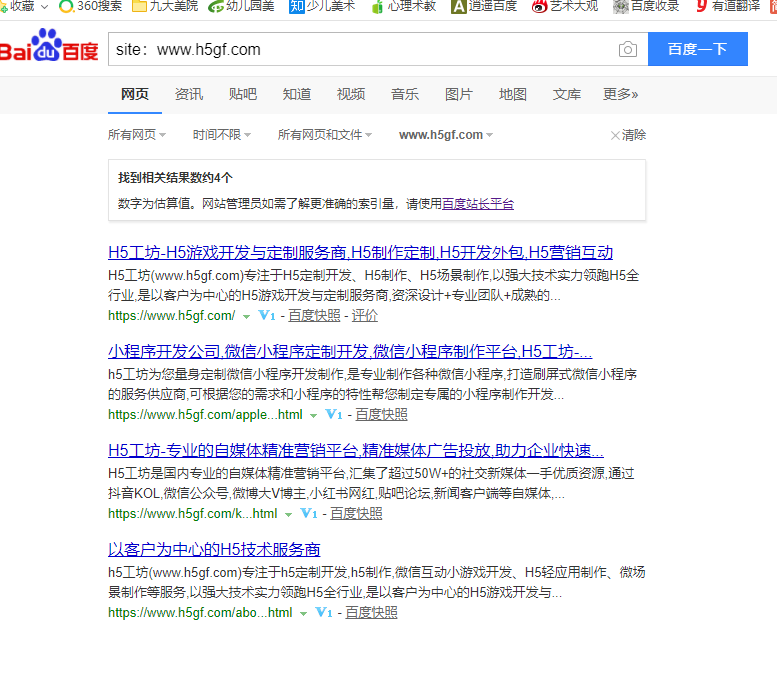Expand the 所有网页 filter dropdown
777x674 pixels.
(x=136, y=135)
